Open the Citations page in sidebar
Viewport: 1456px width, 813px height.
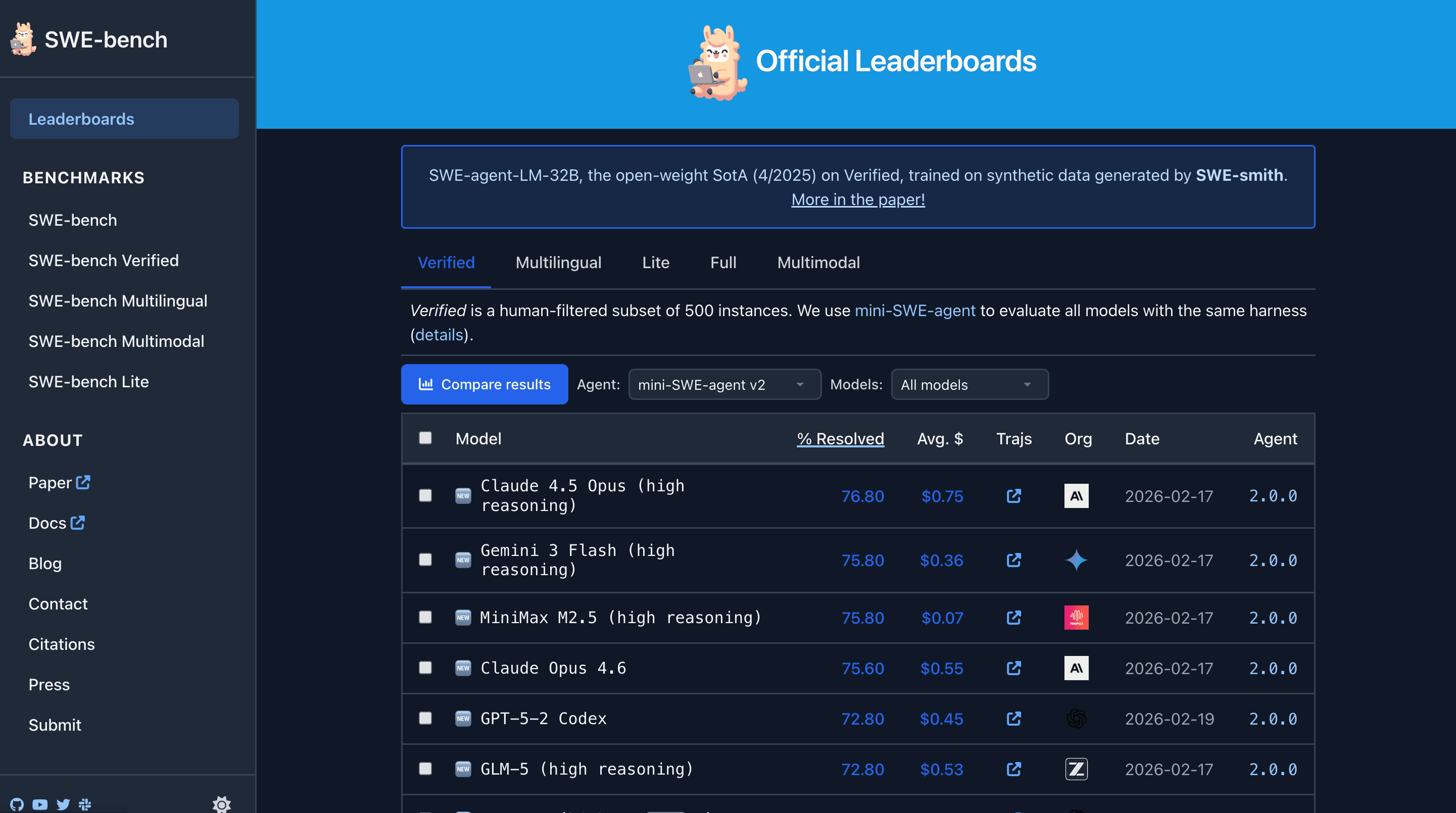pyautogui.click(x=61, y=644)
